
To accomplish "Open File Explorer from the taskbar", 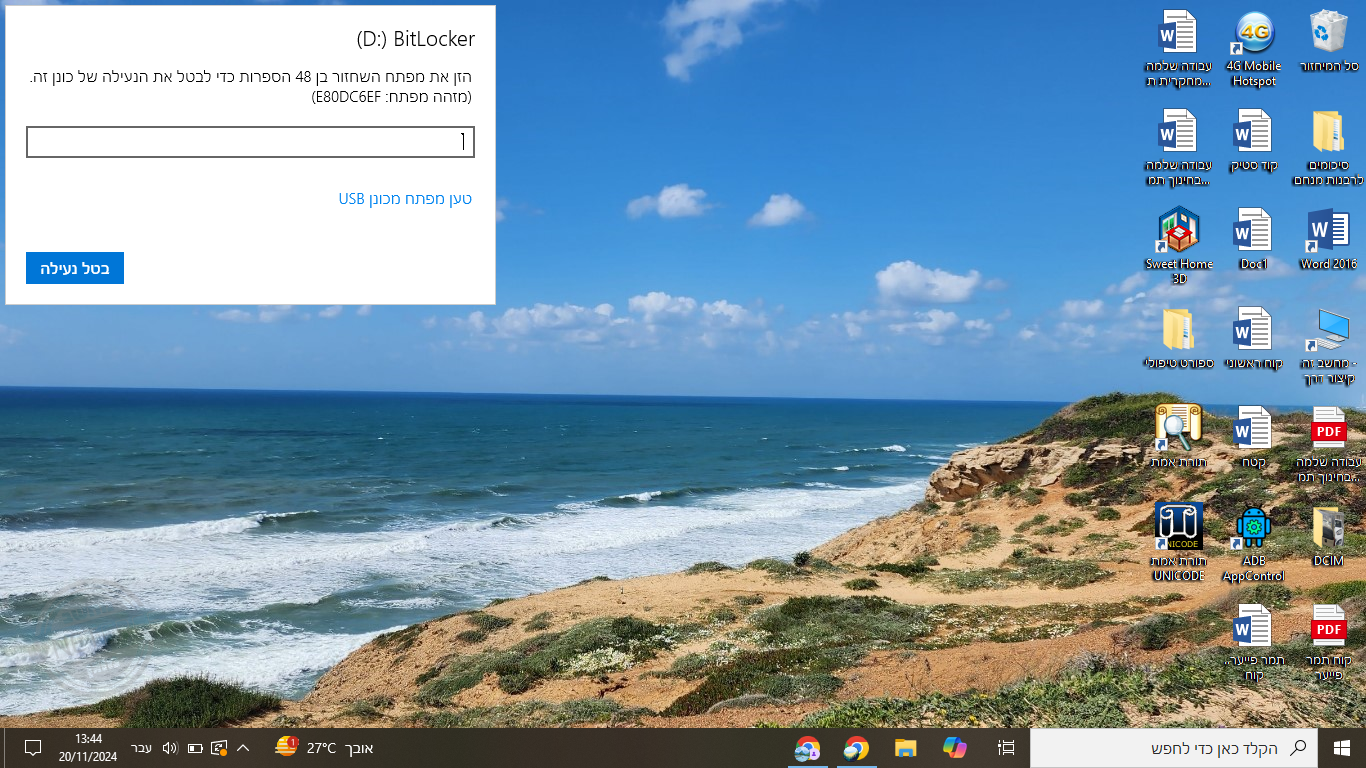I will click(905, 748).
